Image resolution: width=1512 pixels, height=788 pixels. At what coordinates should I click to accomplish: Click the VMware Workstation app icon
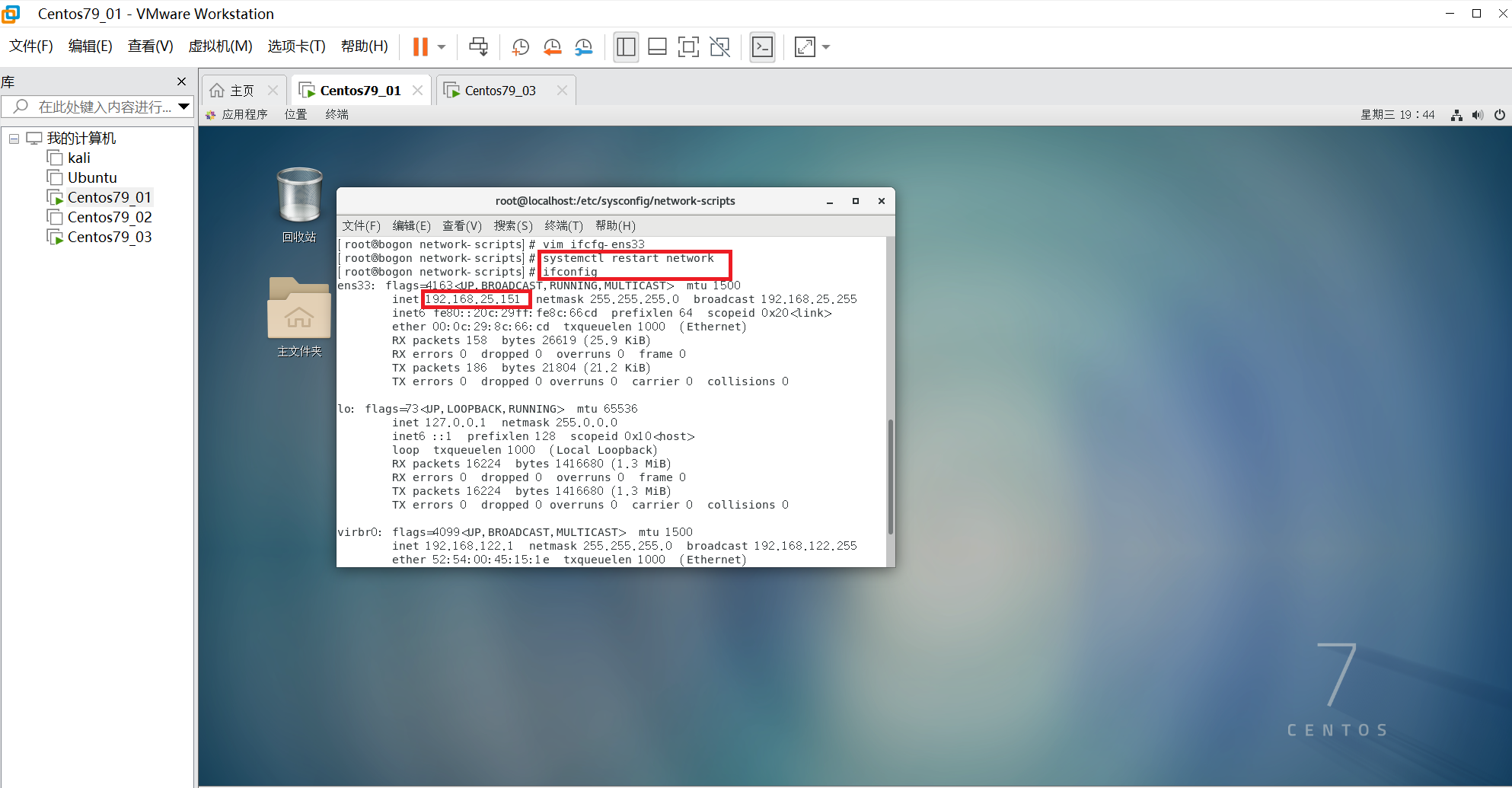click(x=11, y=14)
